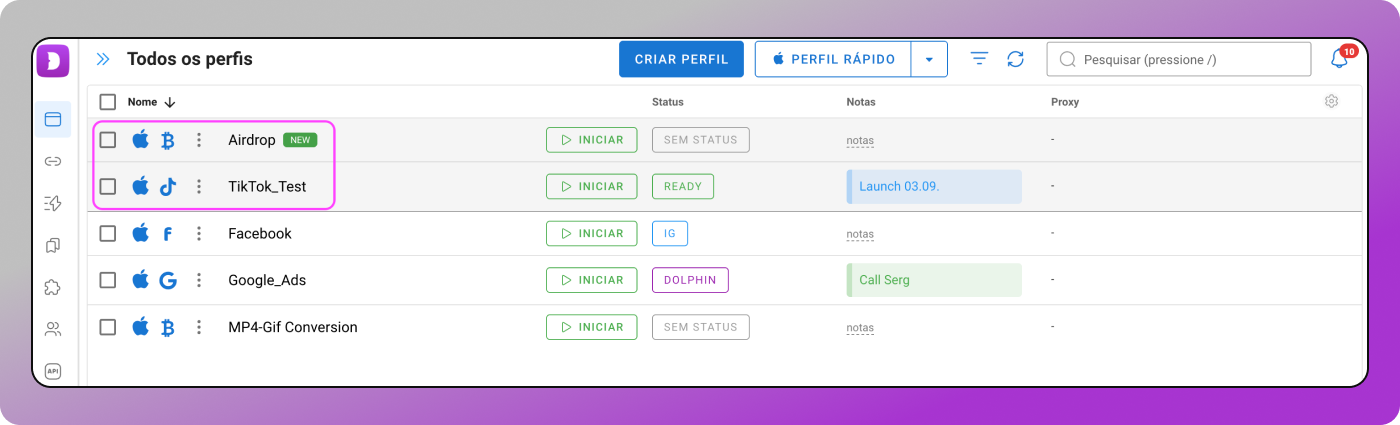Open the Launch 03.09. note
This screenshot has width=1400, height=425.
pyautogui.click(x=934, y=186)
